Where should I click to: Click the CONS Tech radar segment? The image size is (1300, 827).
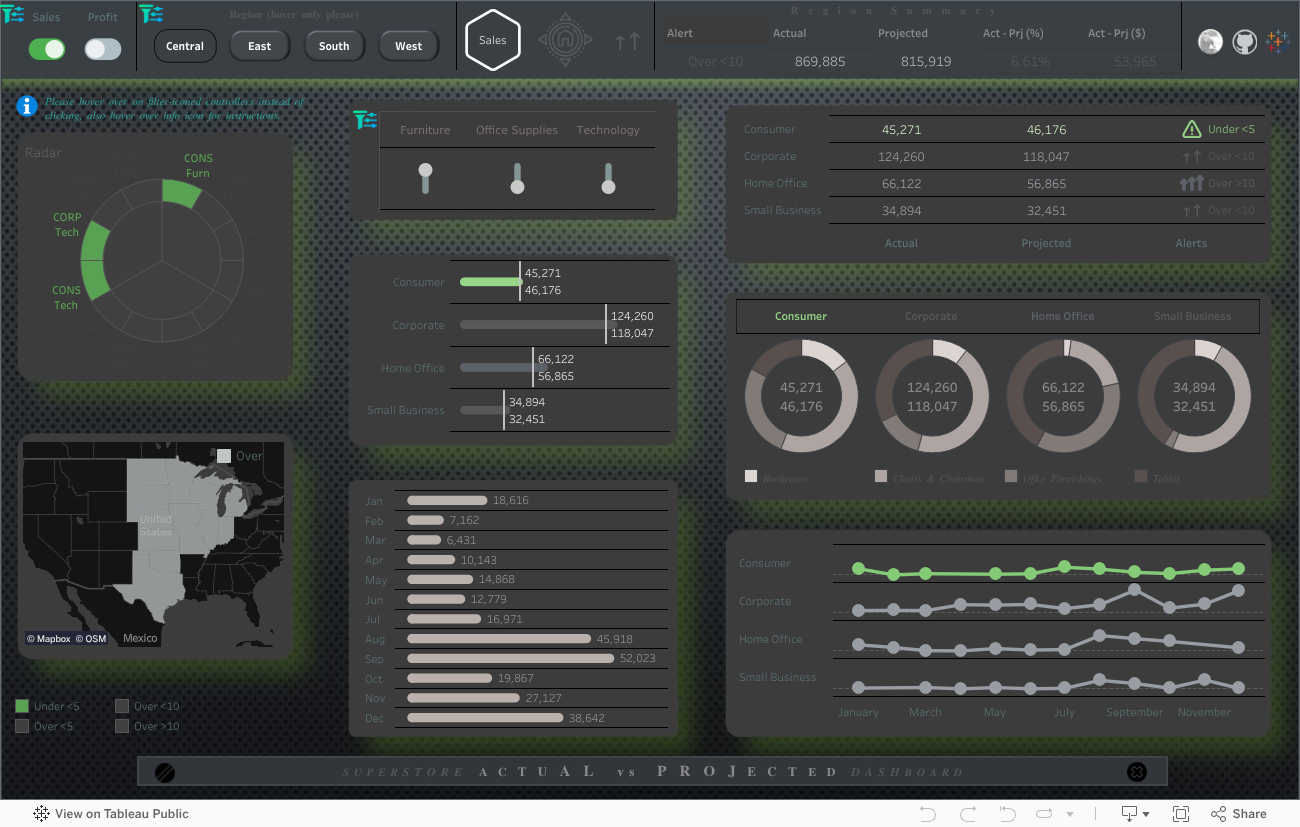tap(95, 280)
